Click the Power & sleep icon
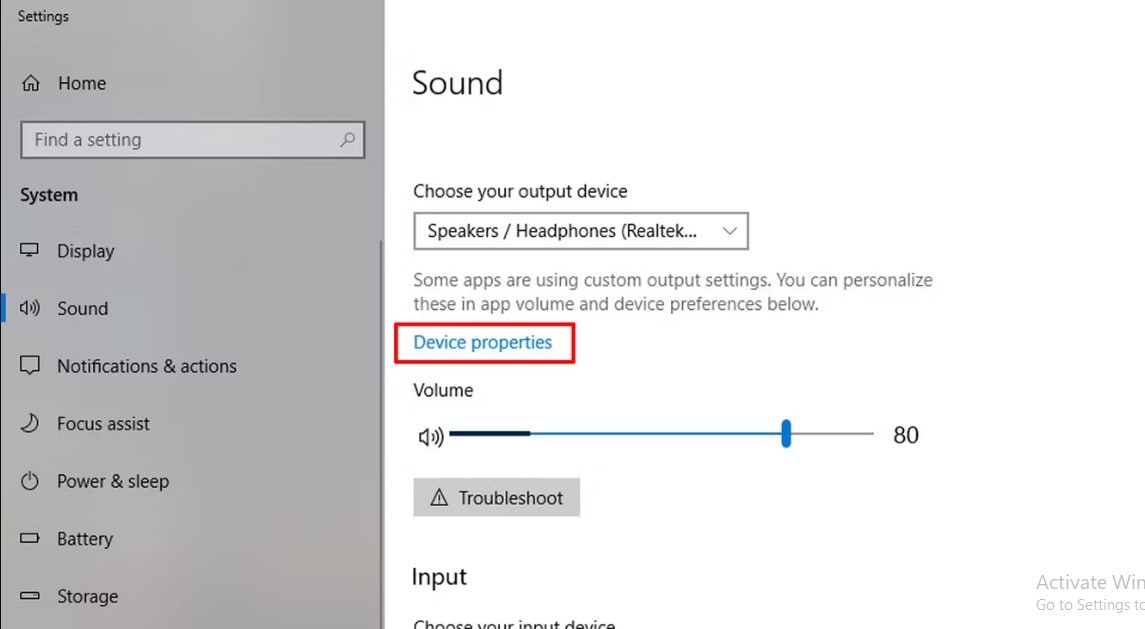Image resolution: width=1145 pixels, height=629 pixels. click(29, 481)
